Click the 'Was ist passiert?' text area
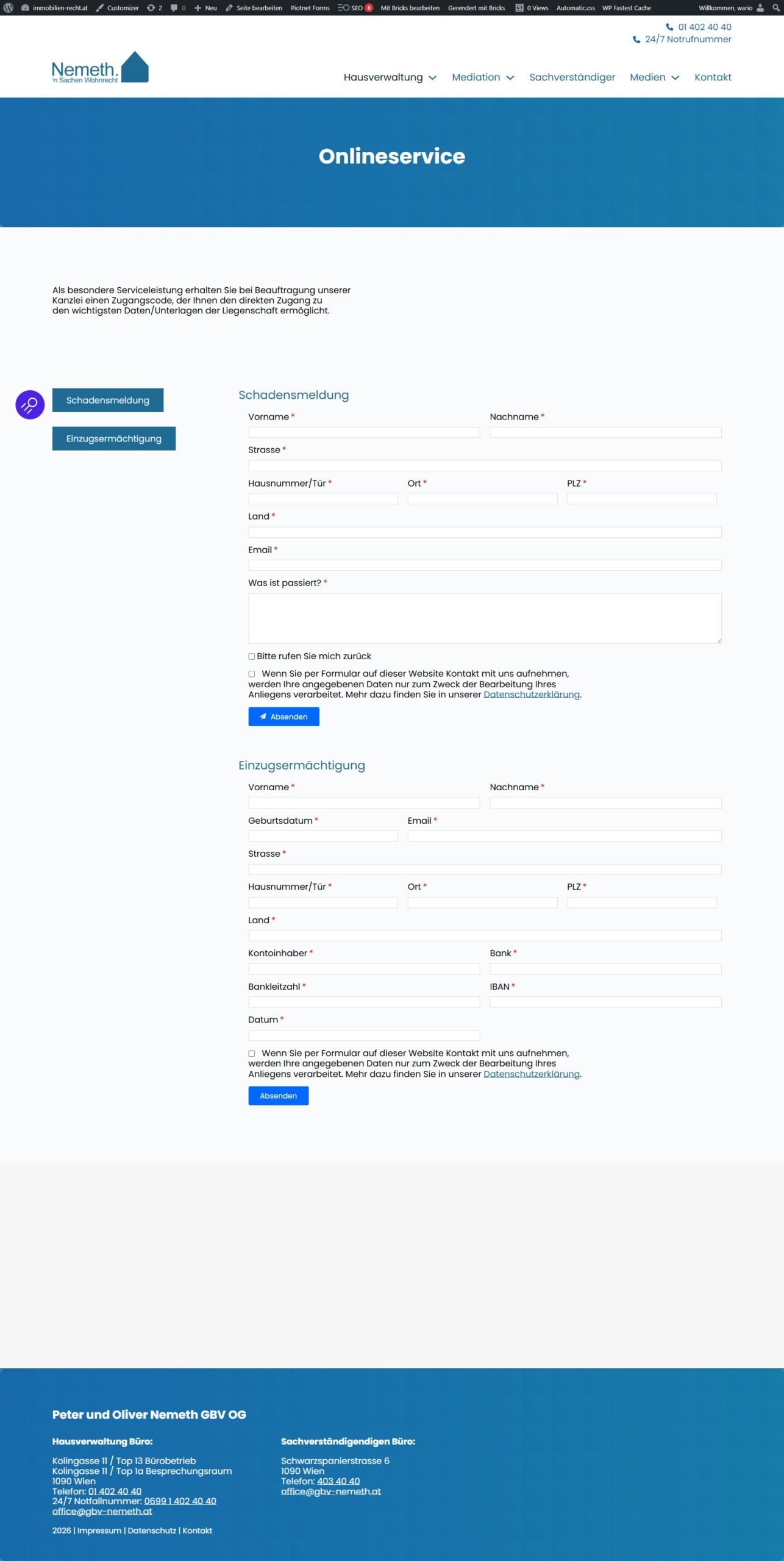Viewport: 784px width, 1561px height. pos(485,618)
